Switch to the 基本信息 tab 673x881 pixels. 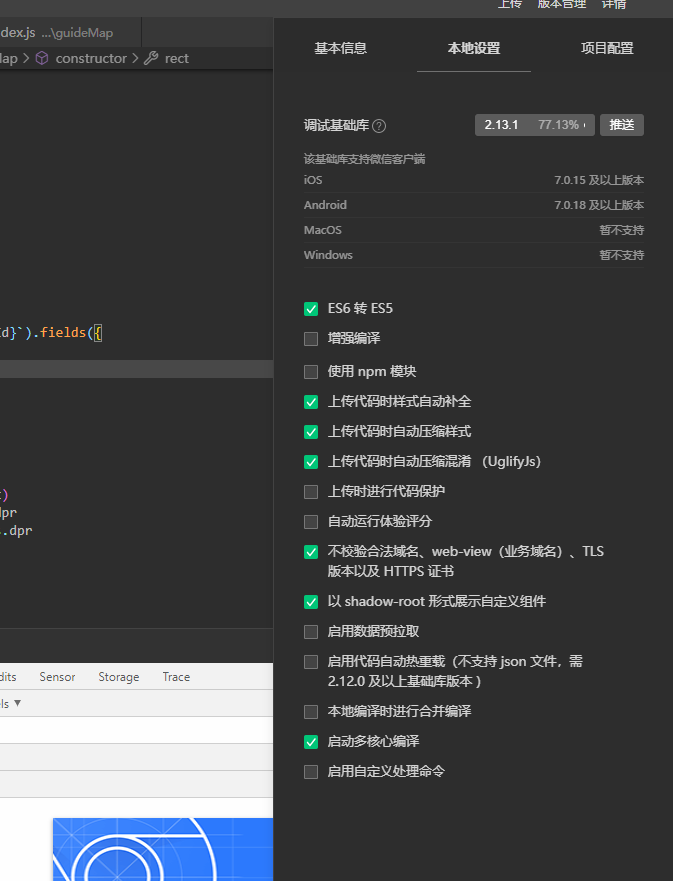tap(340, 48)
